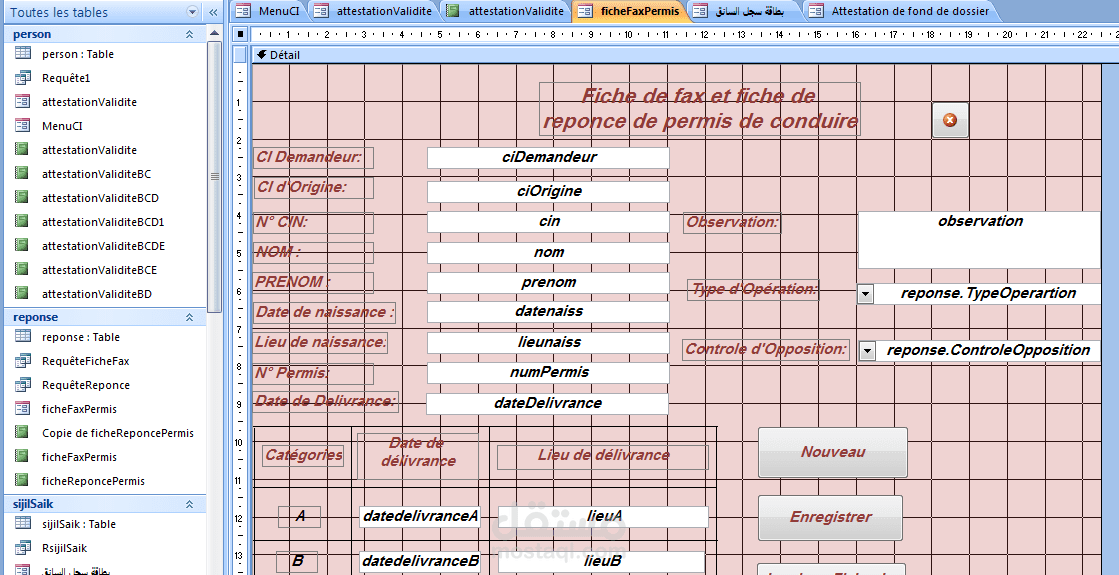Click the reponse : Table icon
Image resolution: width=1119 pixels, height=575 pixels.
pyautogui.click(x=23, y=337)
